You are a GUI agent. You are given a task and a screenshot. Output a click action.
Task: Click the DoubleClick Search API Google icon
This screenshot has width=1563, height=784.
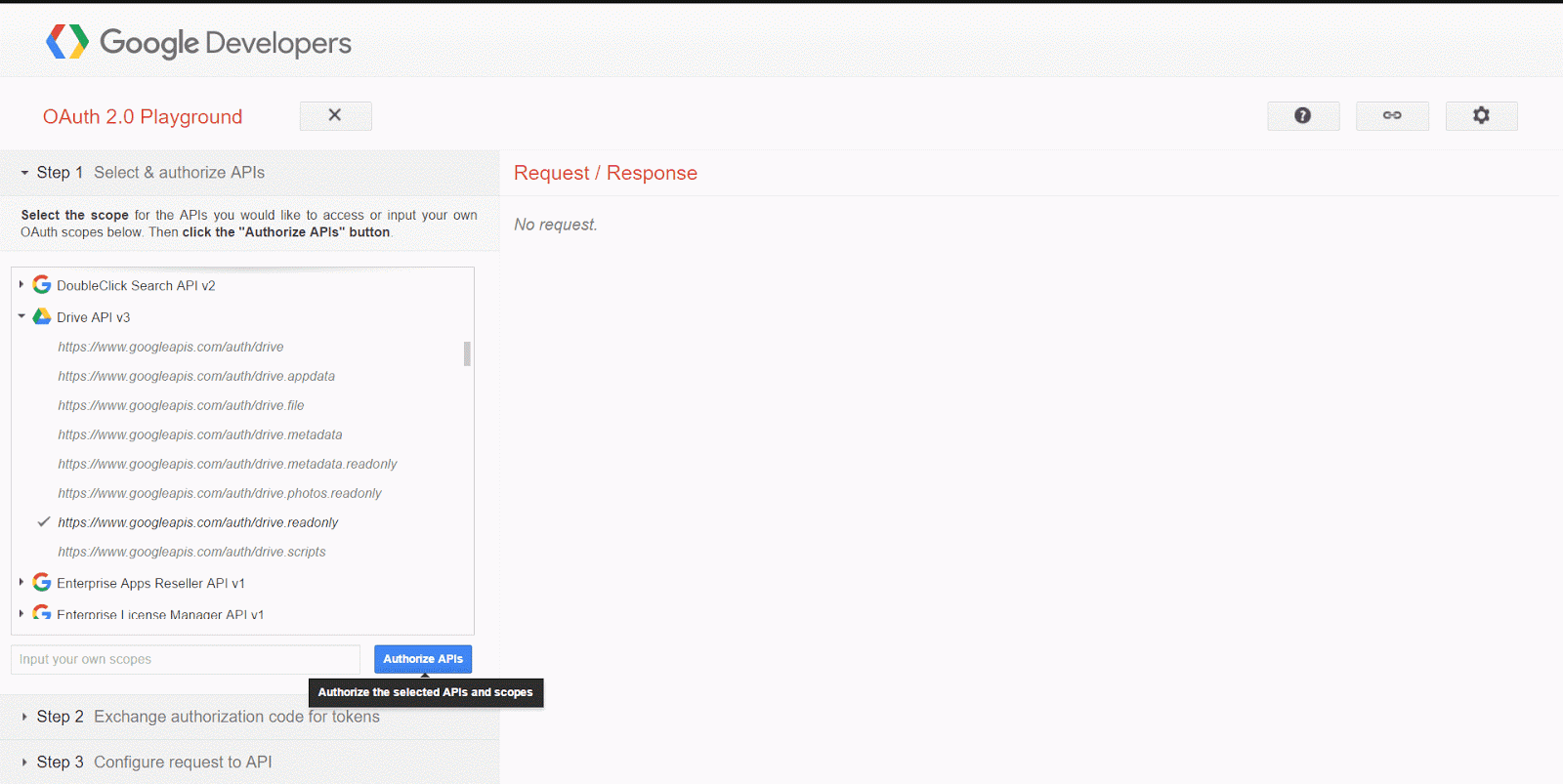pos(42,284)
